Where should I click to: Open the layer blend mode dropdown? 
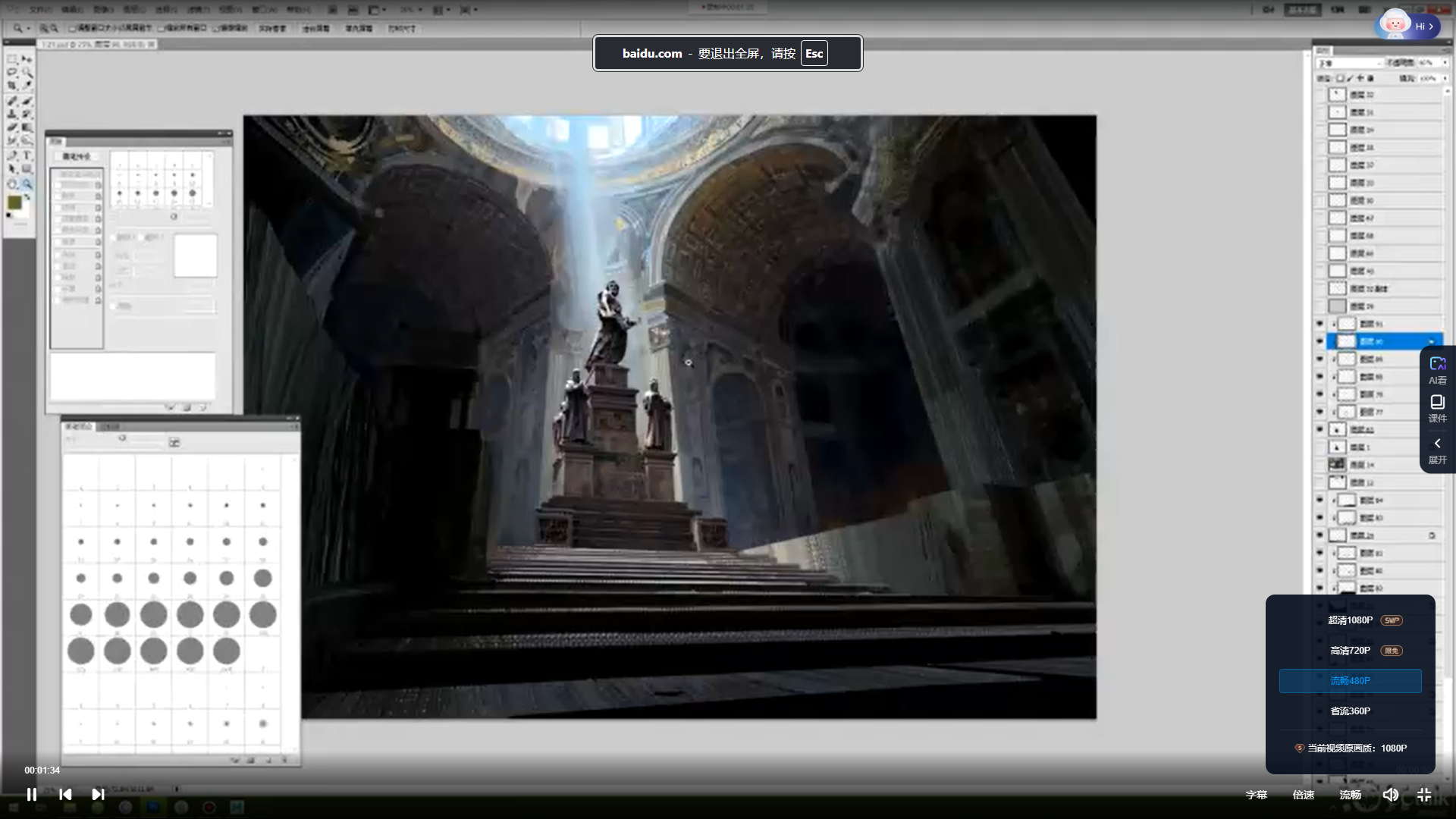(1349, 63)
